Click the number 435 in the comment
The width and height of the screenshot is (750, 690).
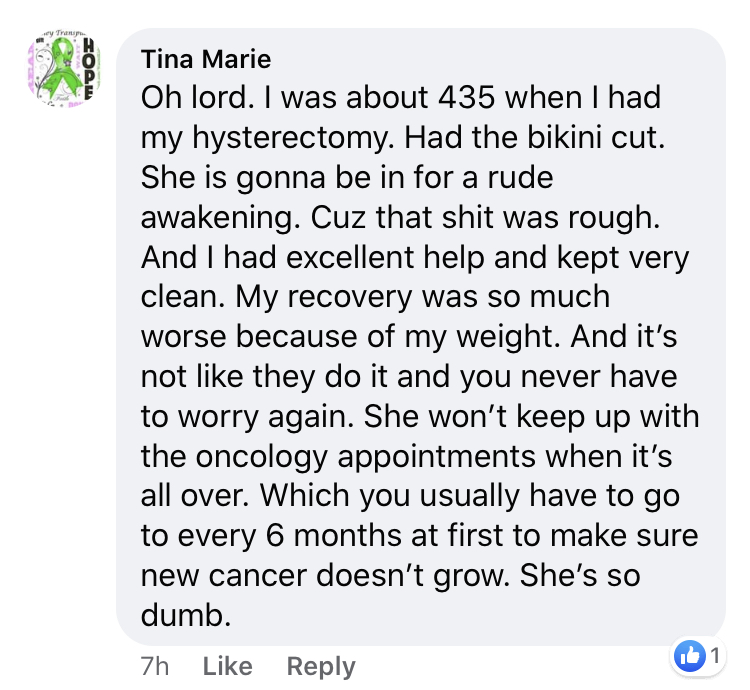[x=466, y=98]
